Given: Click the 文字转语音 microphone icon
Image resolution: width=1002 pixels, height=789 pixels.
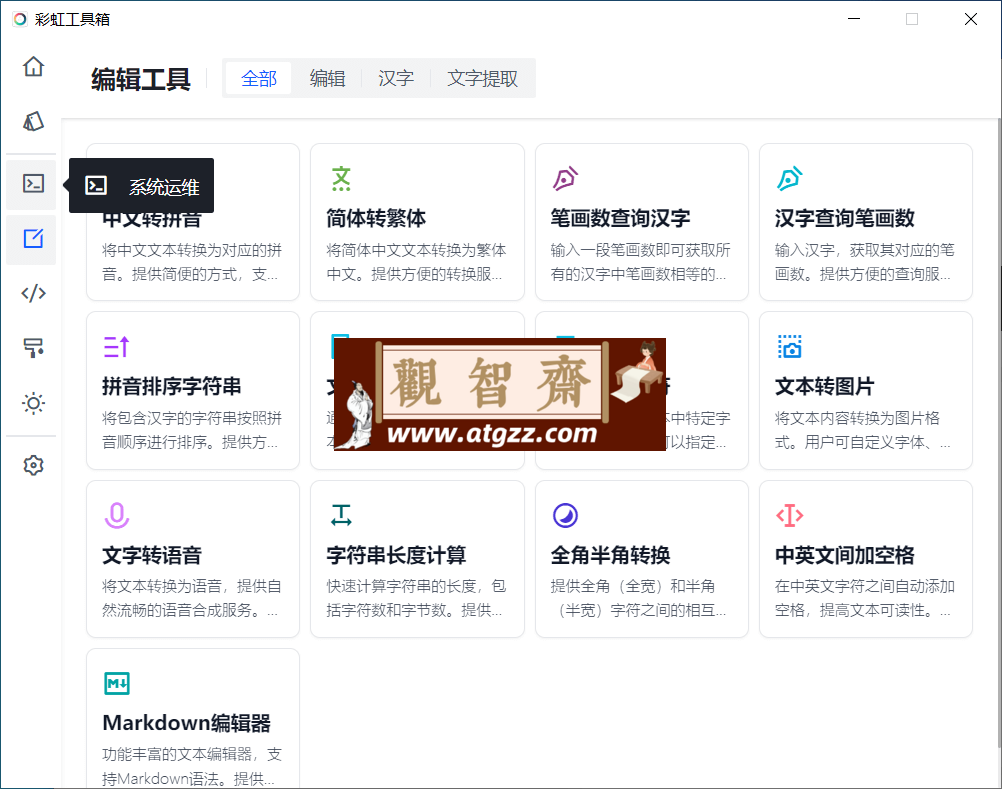Looking at the screenshot, I should pos(116,515).
